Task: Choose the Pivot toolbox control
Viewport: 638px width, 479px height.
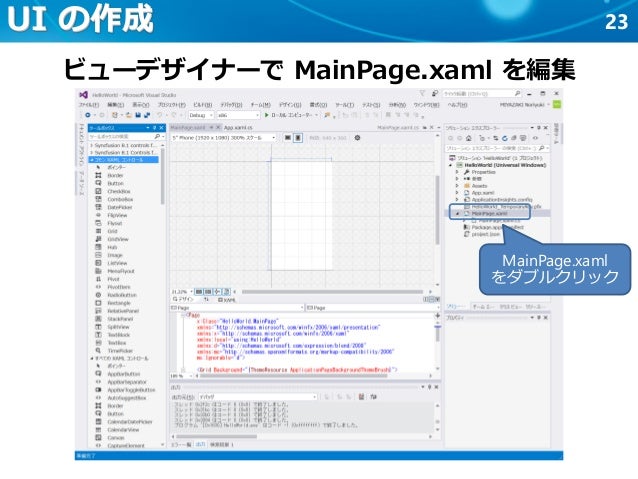Action: pos(114,279)
